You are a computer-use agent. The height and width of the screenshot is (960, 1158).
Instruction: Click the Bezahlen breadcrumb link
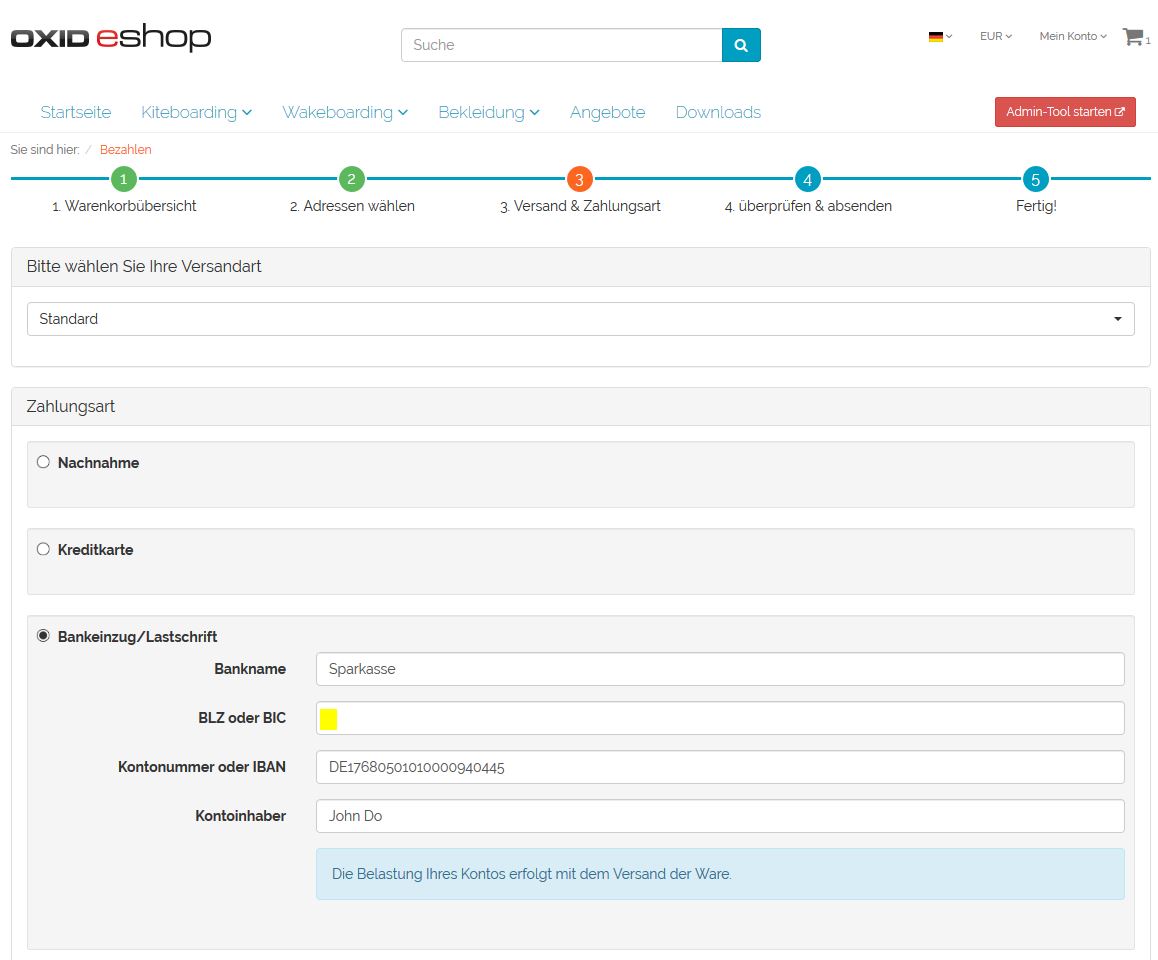[x=125, y=150]
